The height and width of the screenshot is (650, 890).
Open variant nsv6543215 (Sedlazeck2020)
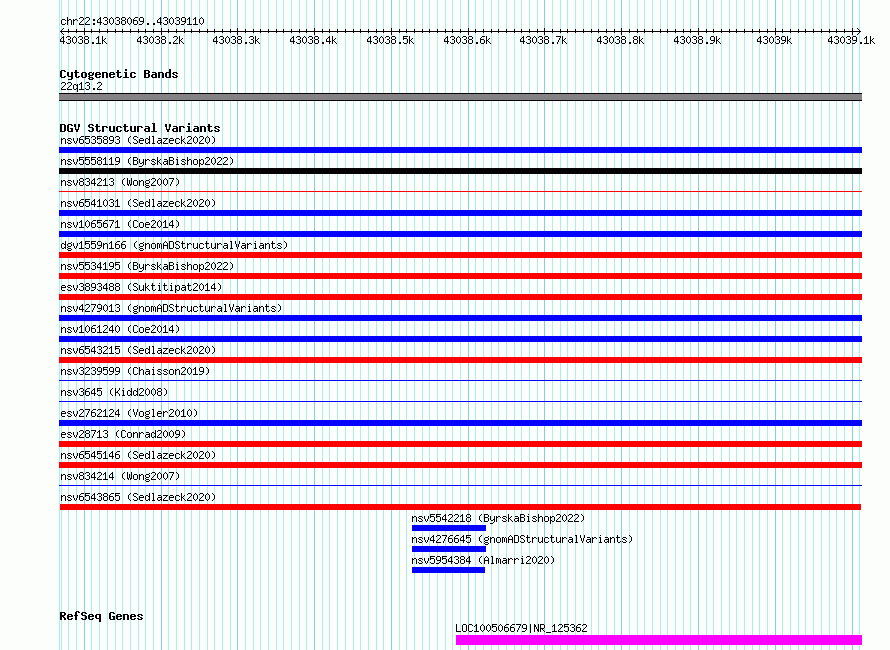(138, 350)
